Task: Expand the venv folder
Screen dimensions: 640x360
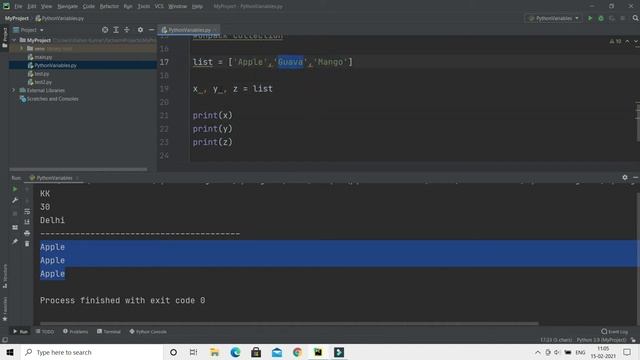Action: pos(22,49)
